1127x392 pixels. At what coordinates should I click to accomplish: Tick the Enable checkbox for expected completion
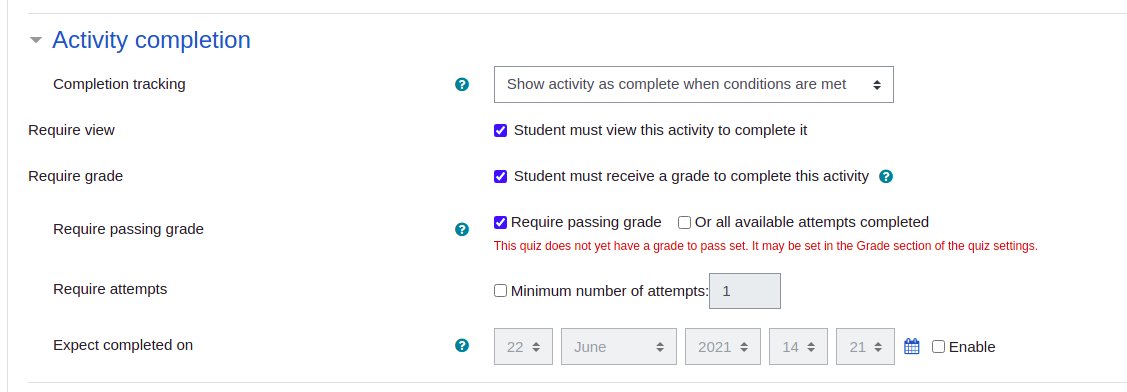tap(938, 347)
